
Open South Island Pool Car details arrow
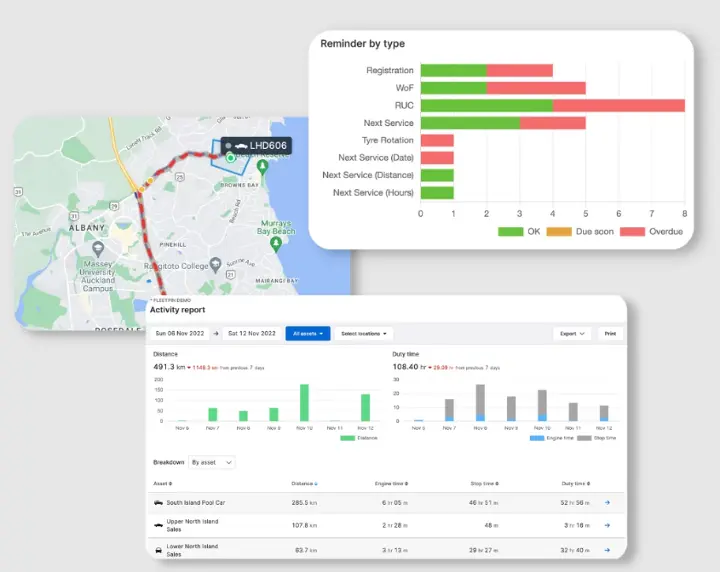tap(608, 503)
